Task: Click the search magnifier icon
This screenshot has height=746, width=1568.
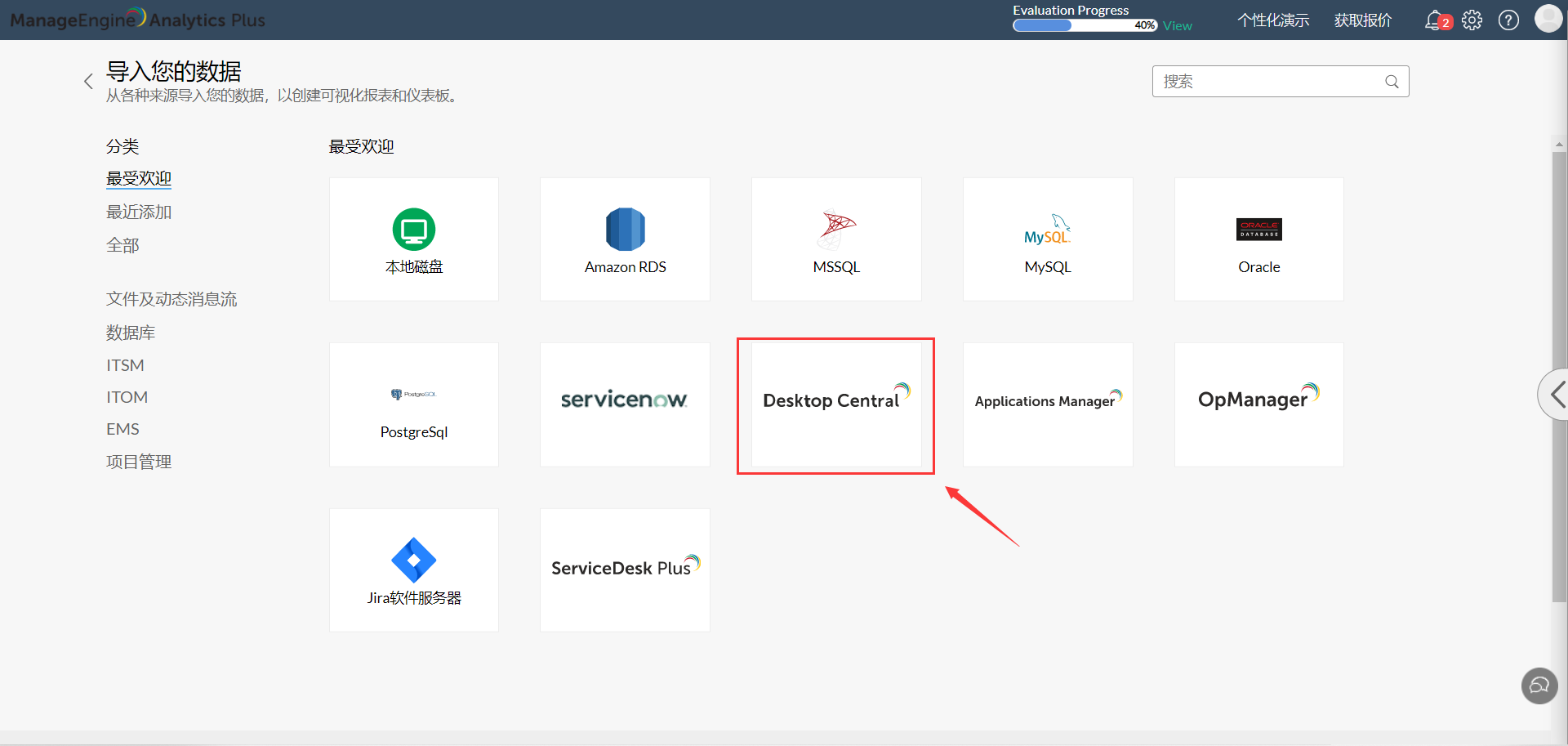Action: click(x=1392, y=82)
